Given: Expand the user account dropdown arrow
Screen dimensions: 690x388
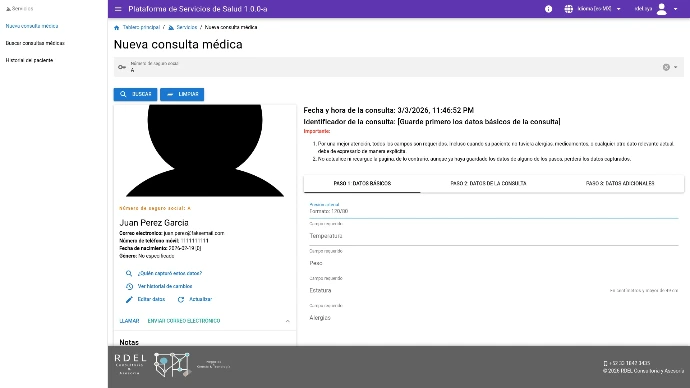Looking at the screenshot, I should click(675, 9).
